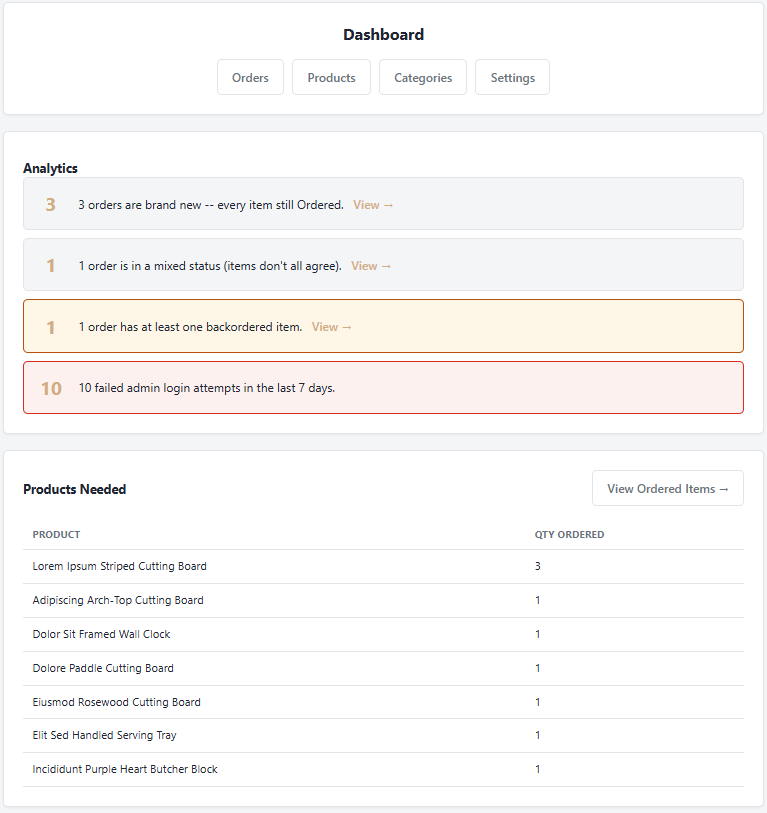Select Eiusmod Rosewood Cutting Board row

coord(383,702)
